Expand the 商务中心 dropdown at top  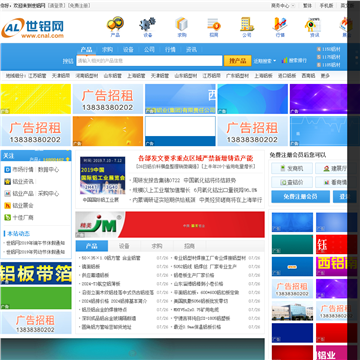tap(283, 6)
